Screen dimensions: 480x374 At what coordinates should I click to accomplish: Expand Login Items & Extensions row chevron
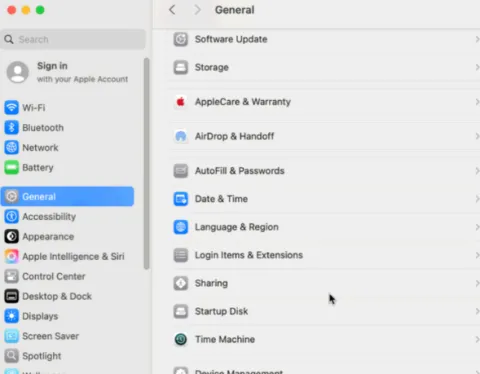(x=477, y=255)
